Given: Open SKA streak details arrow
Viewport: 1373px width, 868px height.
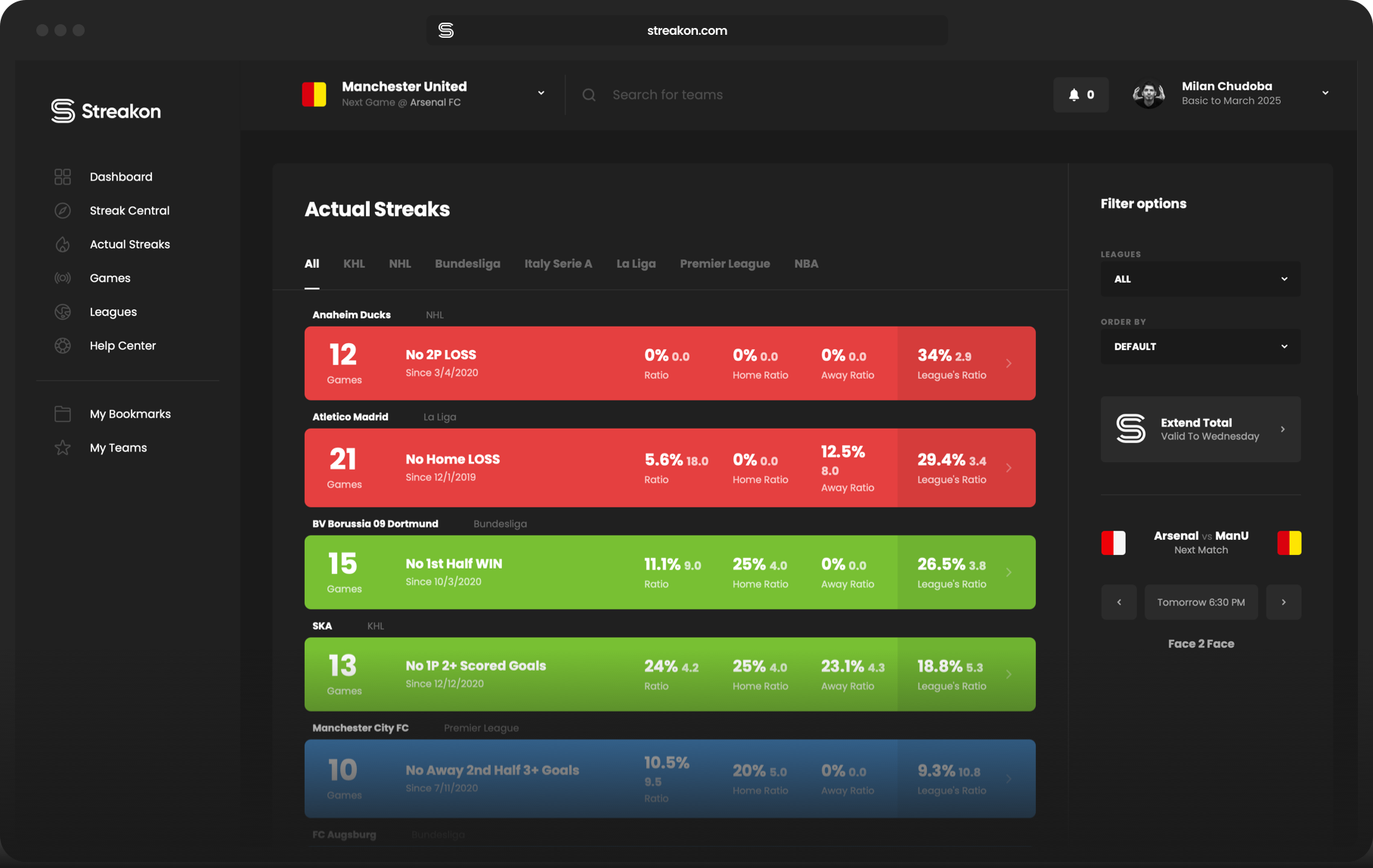Looking at the screenshot, I should (x=1009, y=674).
